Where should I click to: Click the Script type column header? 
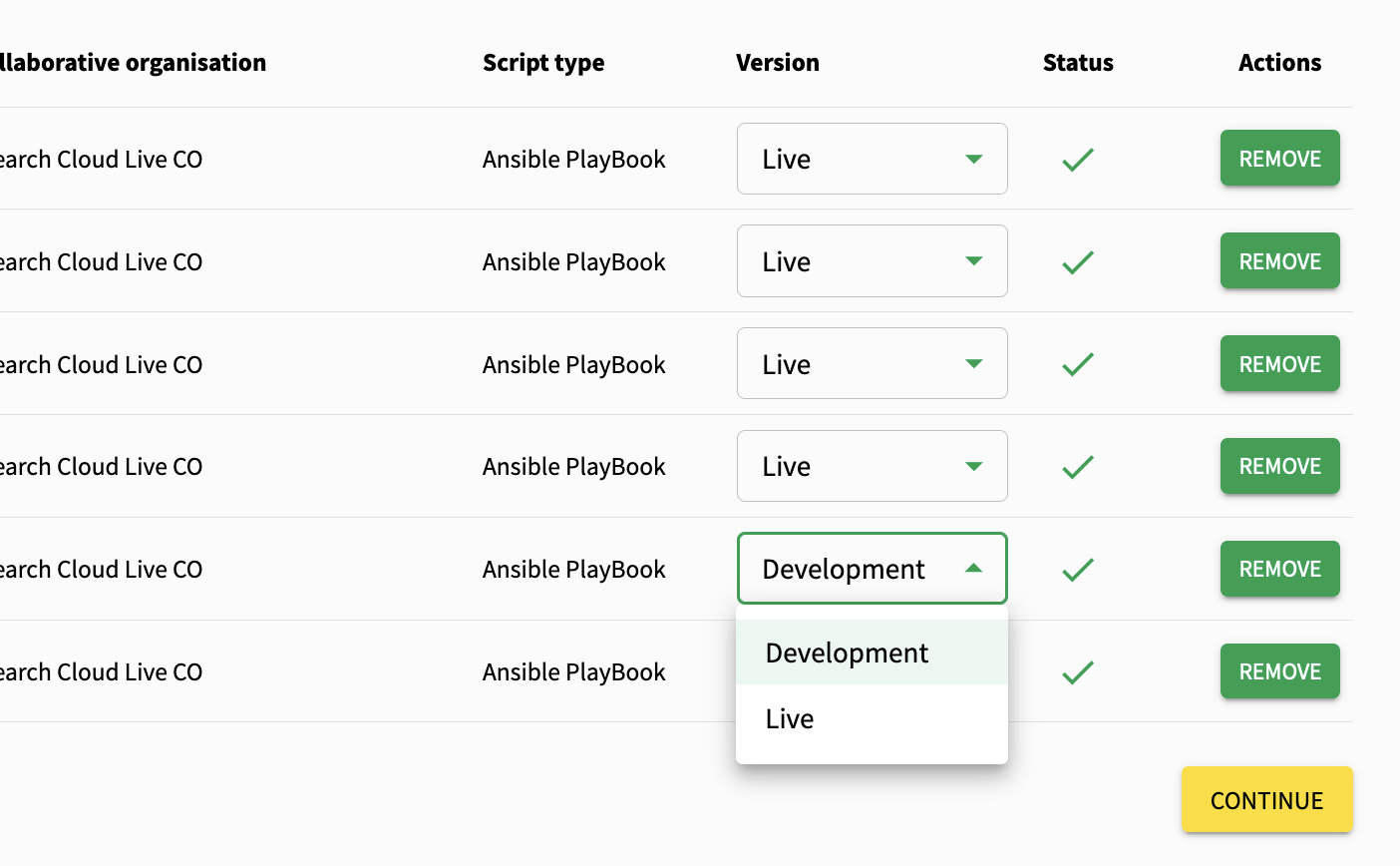pyautogui.click(x=543, y=63)
